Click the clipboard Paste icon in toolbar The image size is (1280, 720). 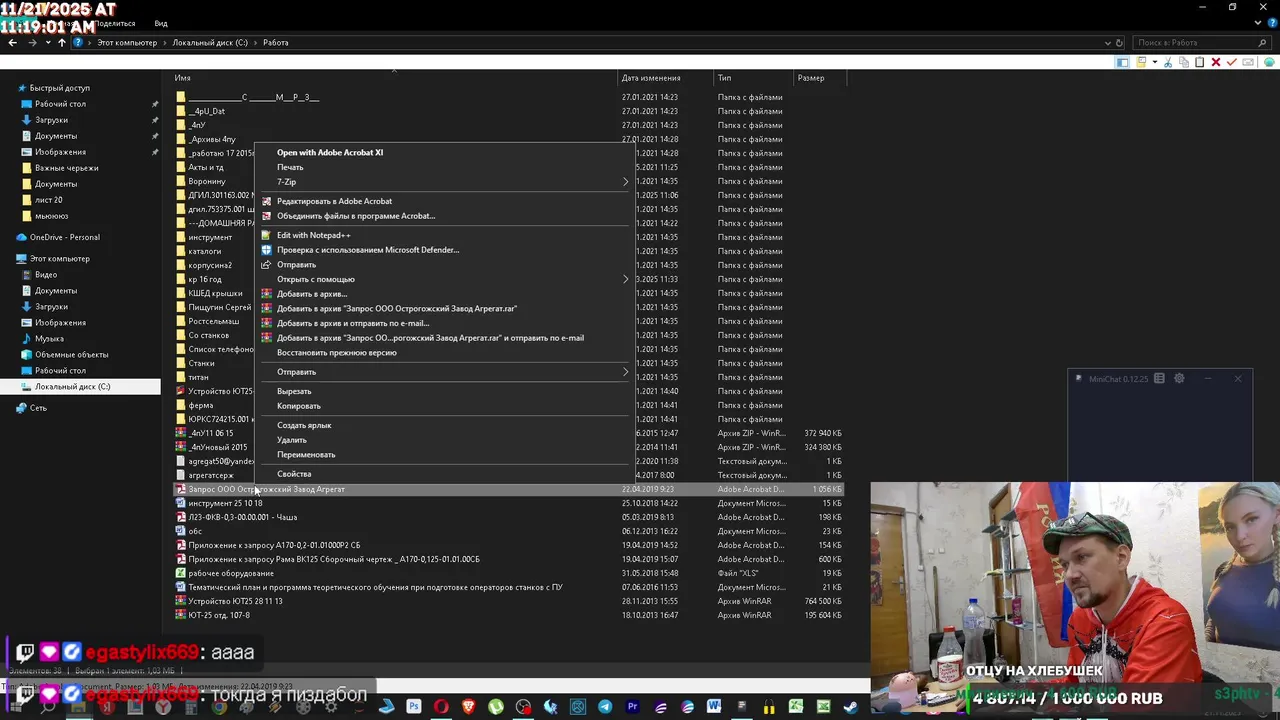point(1200,62)
